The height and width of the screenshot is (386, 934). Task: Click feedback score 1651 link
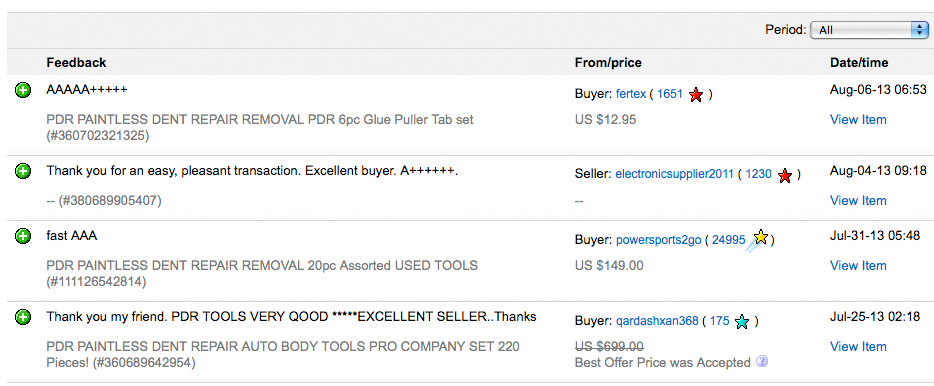tap(670, 94)
